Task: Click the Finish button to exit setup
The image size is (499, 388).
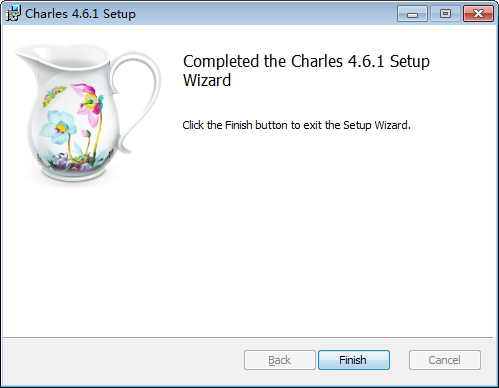Action: pyautogui.click(x=354, y=360)
